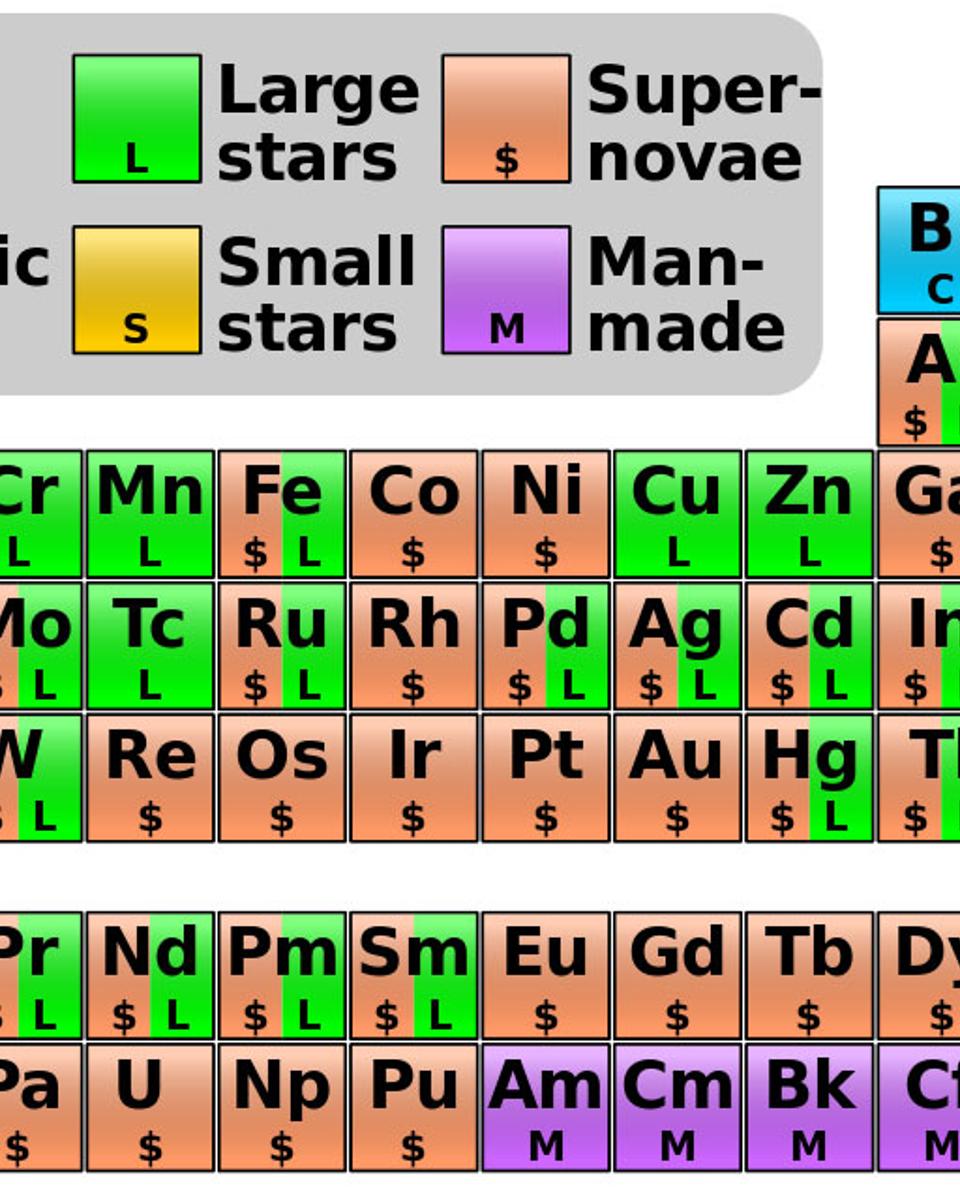
Task: Select the Co element tile
Action: [x=414, y=514]
